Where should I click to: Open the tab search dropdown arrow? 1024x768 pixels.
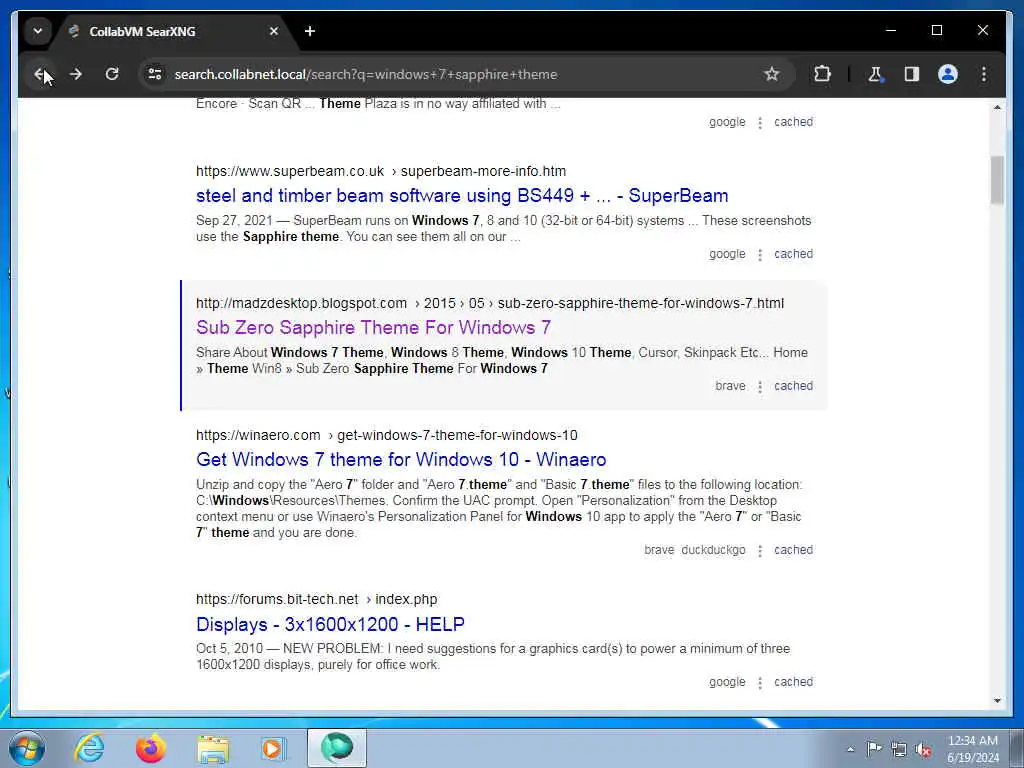38,31
